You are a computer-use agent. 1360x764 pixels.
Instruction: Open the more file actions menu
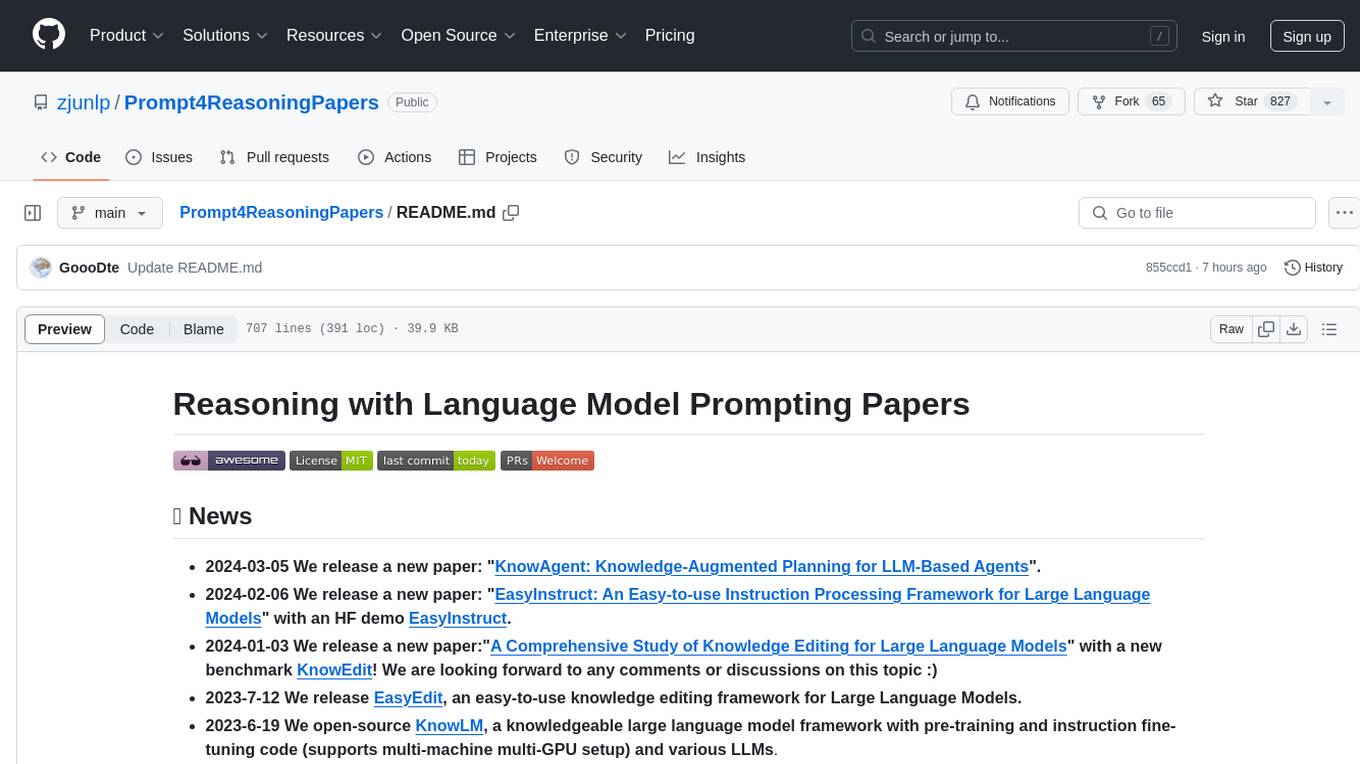[x=1344, y=213]
